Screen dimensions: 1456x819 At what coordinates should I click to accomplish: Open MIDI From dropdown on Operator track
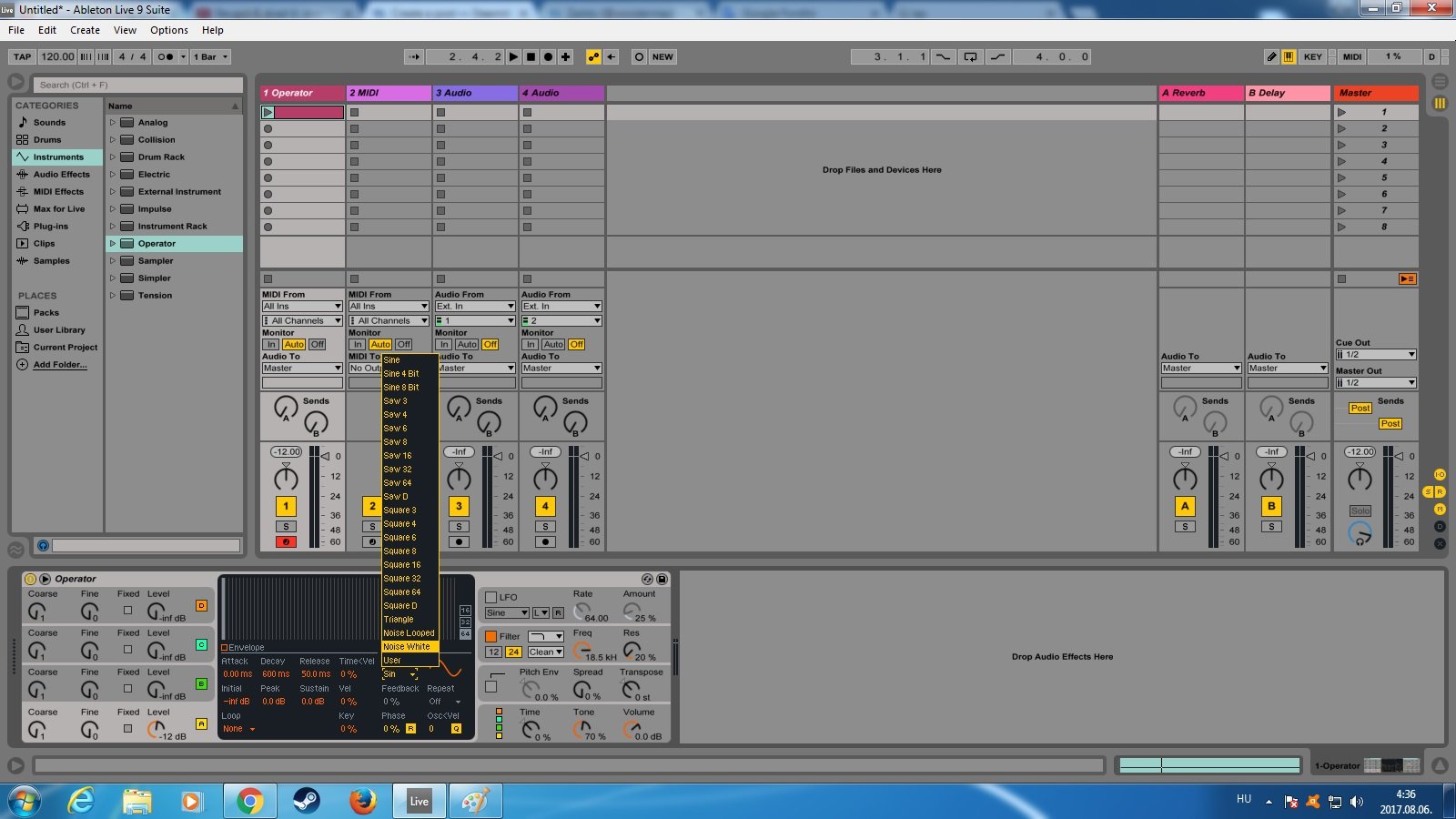(302, 307)
